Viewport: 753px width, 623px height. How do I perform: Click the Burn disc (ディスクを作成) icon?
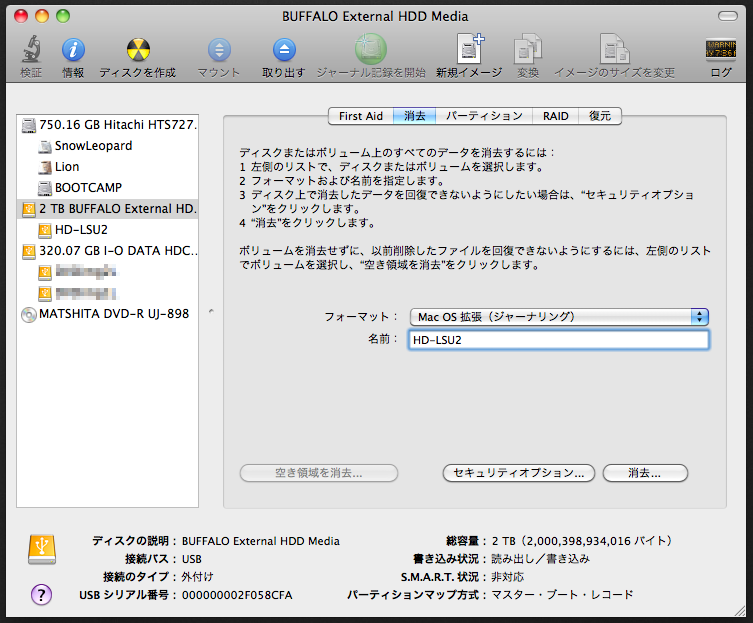pos(138,49)
